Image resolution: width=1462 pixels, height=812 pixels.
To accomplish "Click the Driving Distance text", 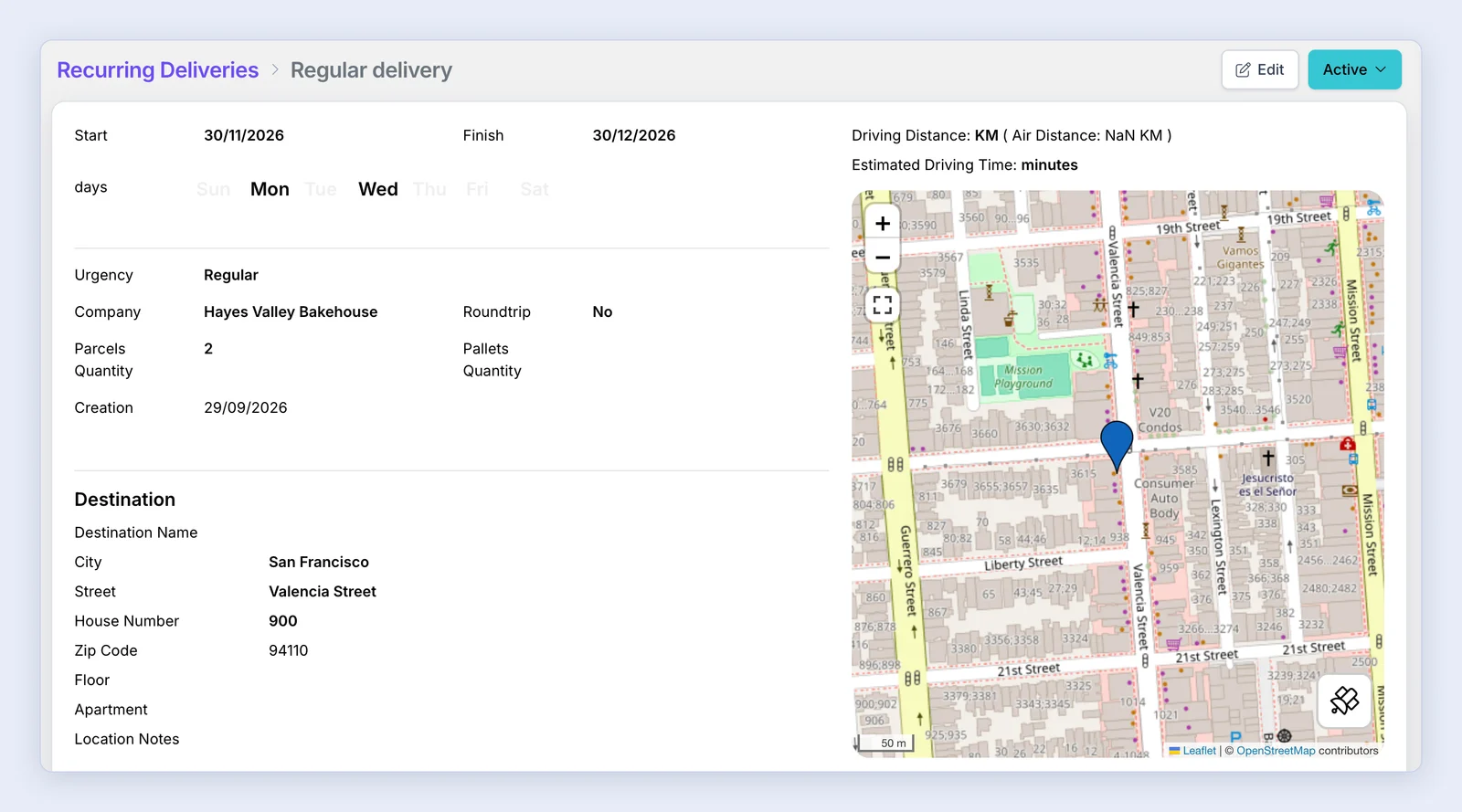I will (1012, 135).
